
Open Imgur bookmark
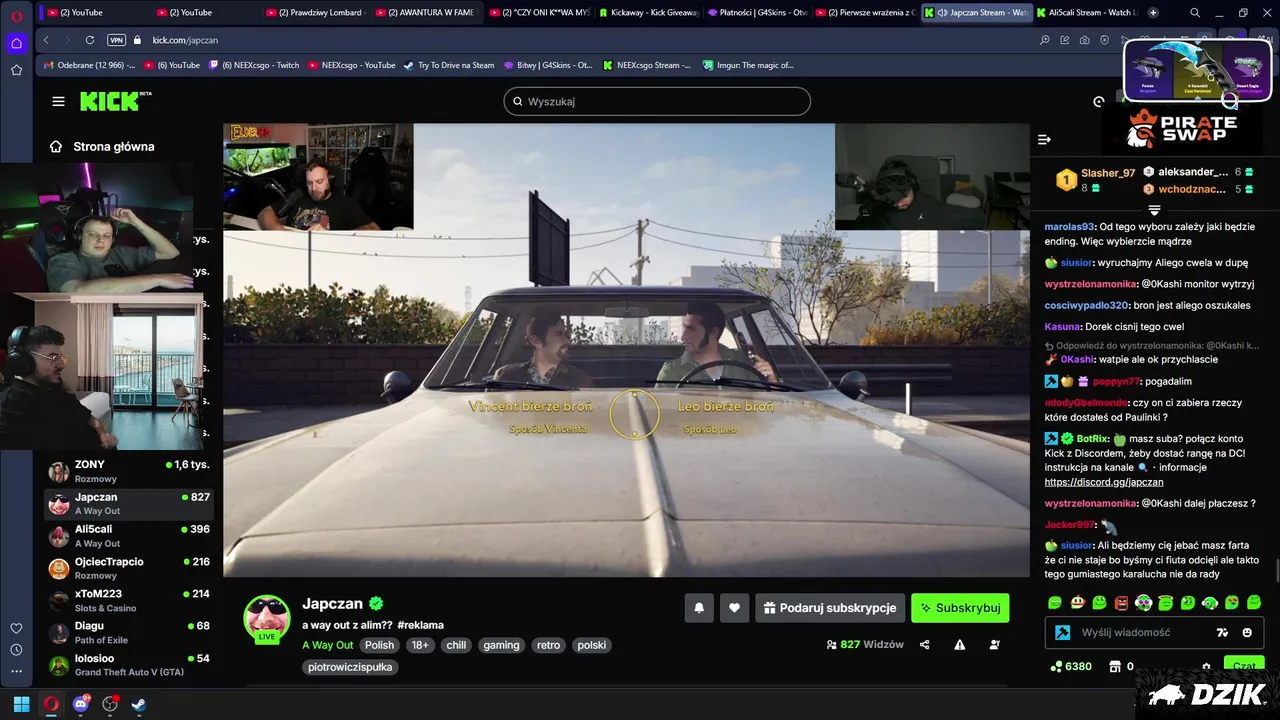(x=748, y=65)
